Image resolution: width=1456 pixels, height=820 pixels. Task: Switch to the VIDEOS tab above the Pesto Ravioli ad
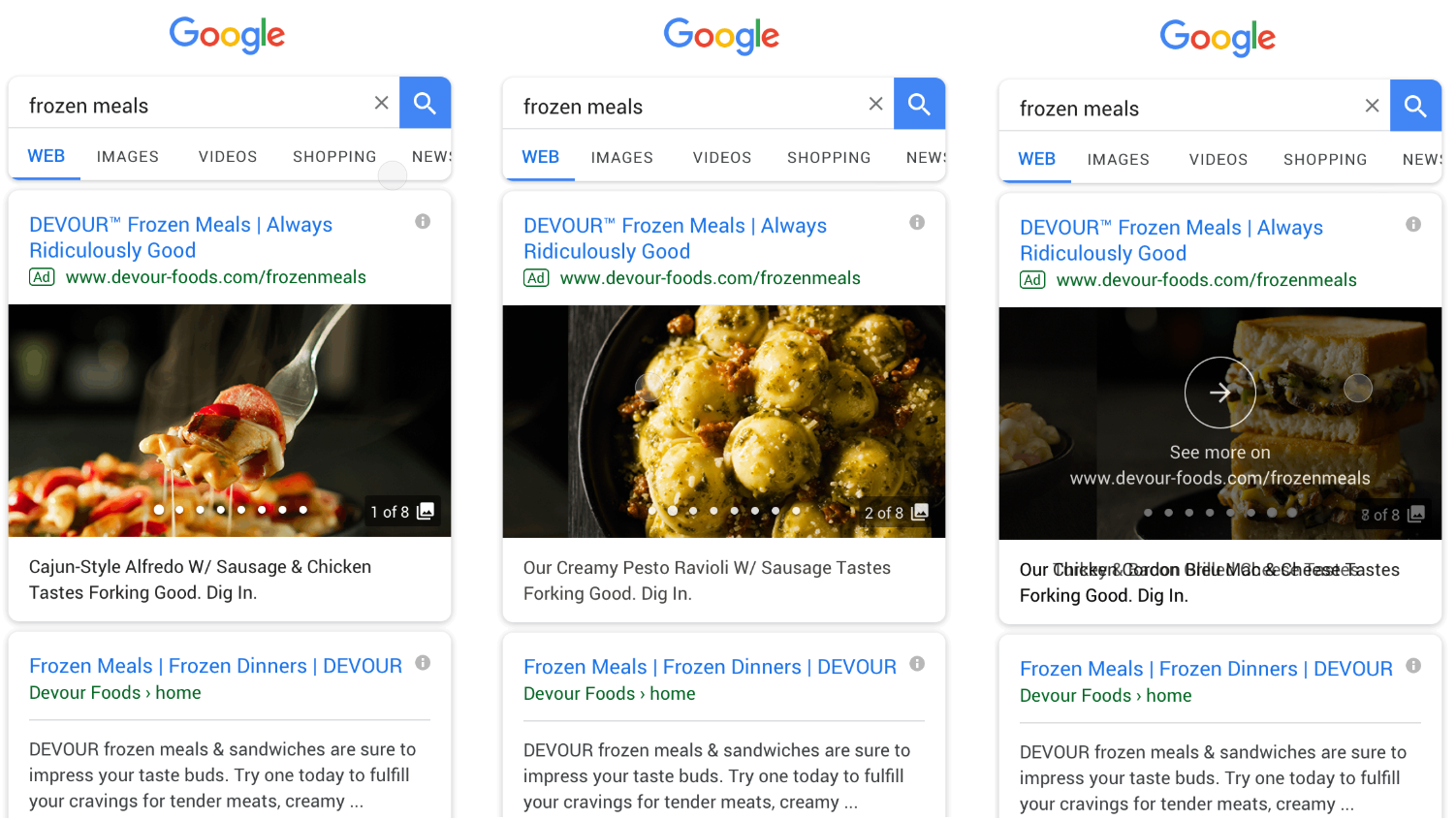(722, 158)
